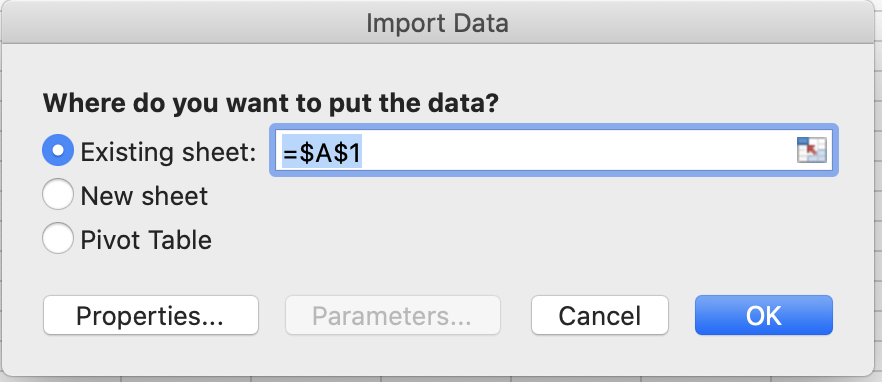Open the Properties... dialog
The width and height of the screenshot is (882, 382).
151,316
